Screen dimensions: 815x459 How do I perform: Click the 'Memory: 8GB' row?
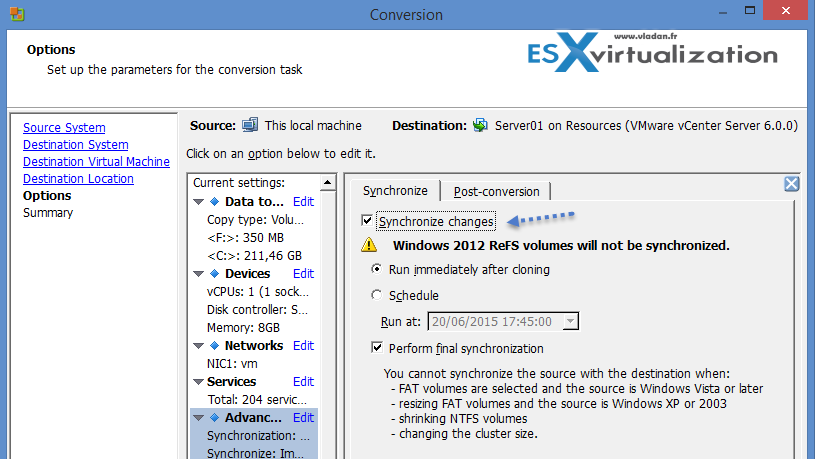point(243,327)
